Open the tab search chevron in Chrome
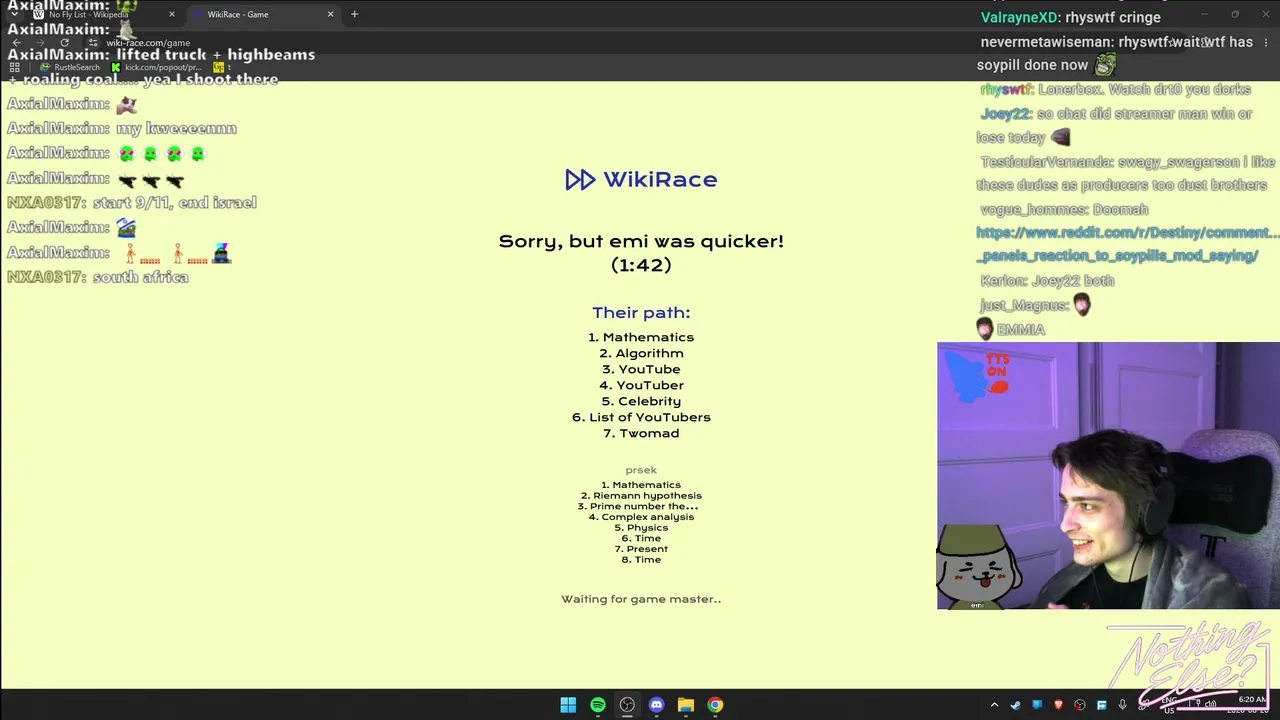This screenshot has height=720, width=1280. [14, 14]
